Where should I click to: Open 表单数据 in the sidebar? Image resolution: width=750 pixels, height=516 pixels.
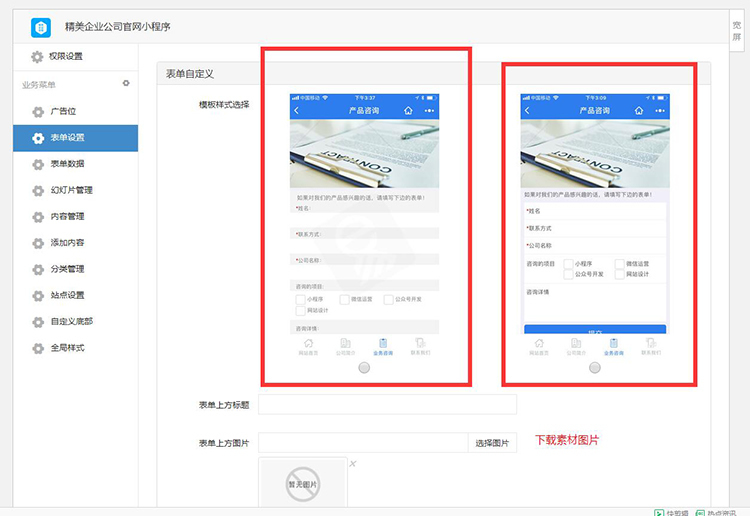67,164
